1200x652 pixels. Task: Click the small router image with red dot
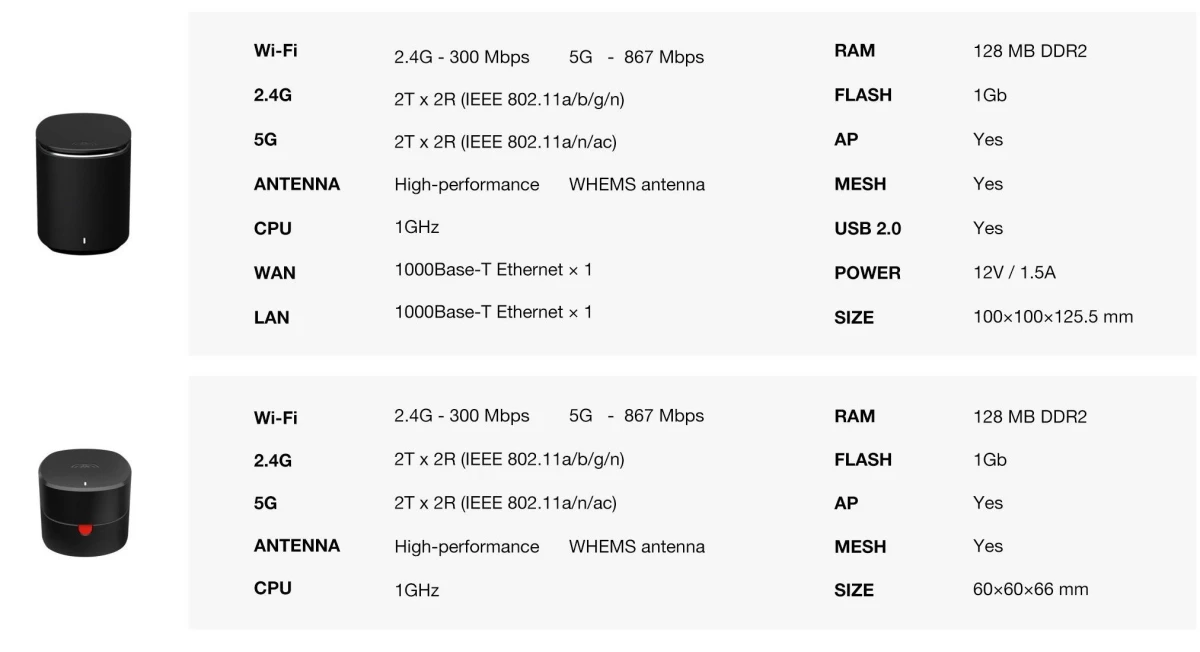click(x=84, y=500)
